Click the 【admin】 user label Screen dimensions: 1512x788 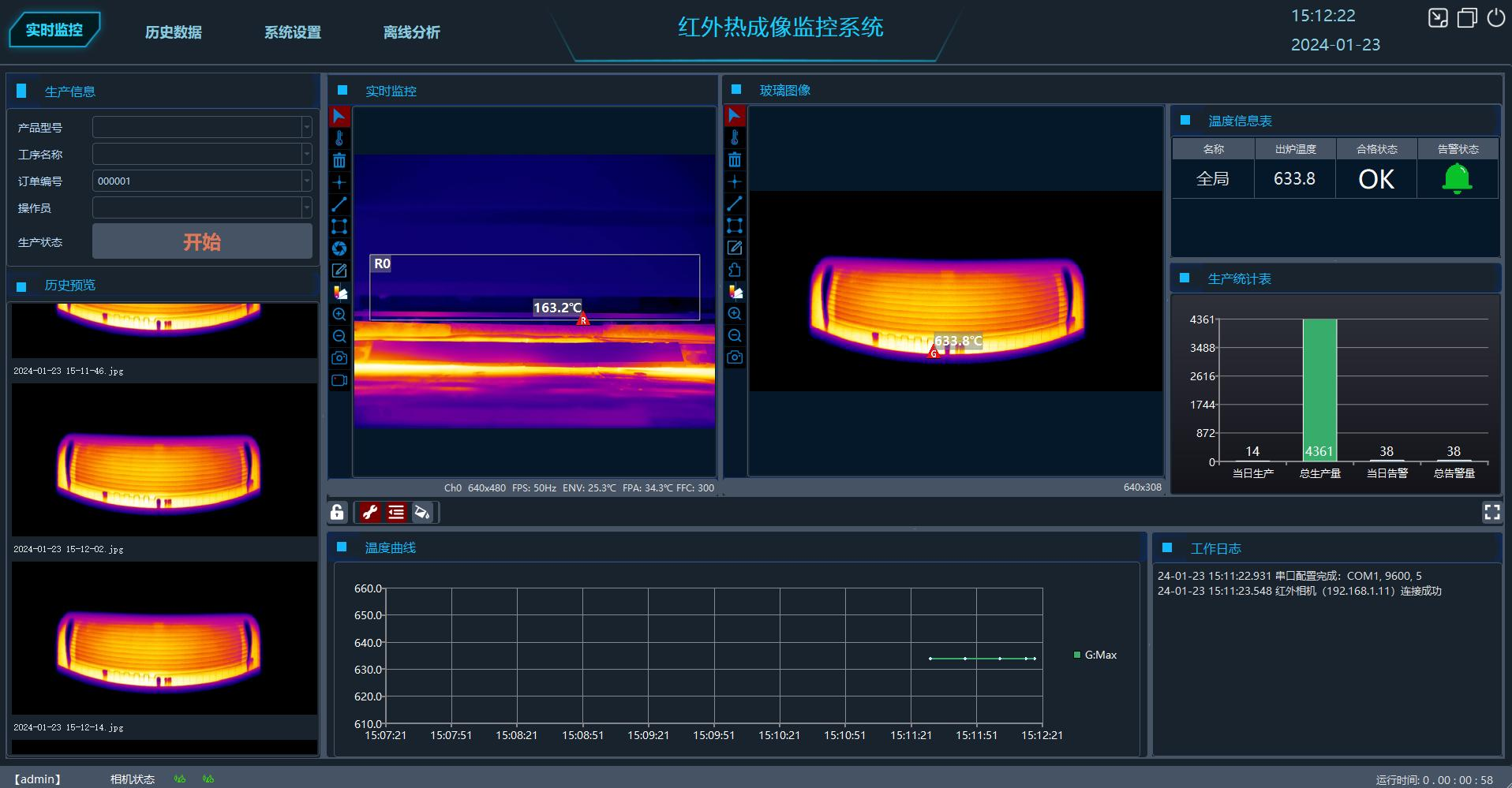[x=37, y=779]
